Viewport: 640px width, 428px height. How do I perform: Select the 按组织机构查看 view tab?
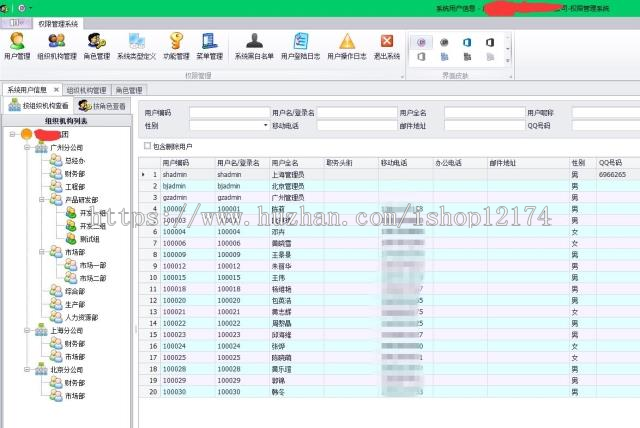38,105
